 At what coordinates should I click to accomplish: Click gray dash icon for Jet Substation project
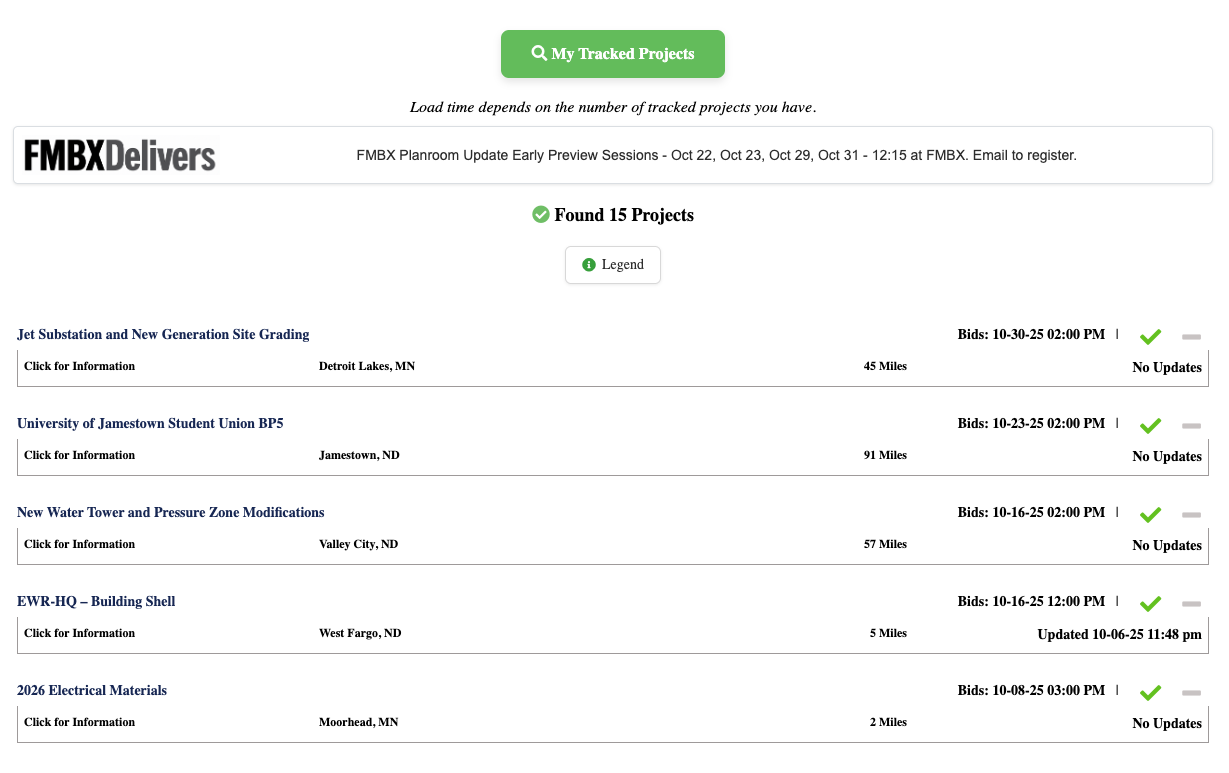pos(1191,337)
